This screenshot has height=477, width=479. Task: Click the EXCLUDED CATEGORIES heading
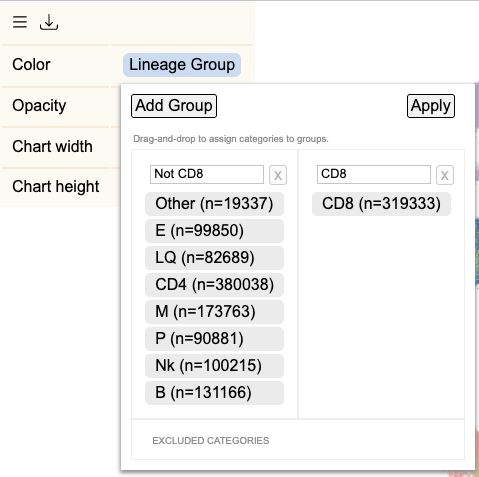coord(211,441)
